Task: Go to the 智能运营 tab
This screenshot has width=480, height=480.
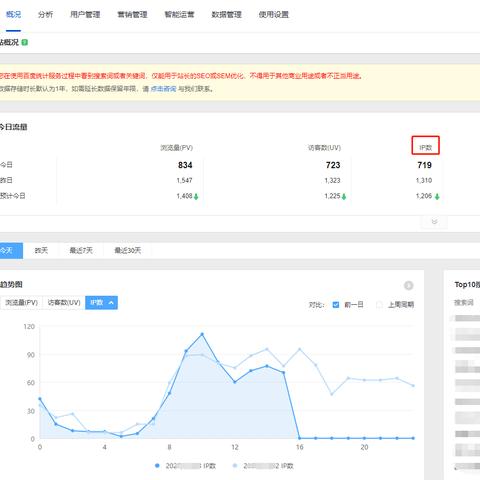Action: coord(179,15)
